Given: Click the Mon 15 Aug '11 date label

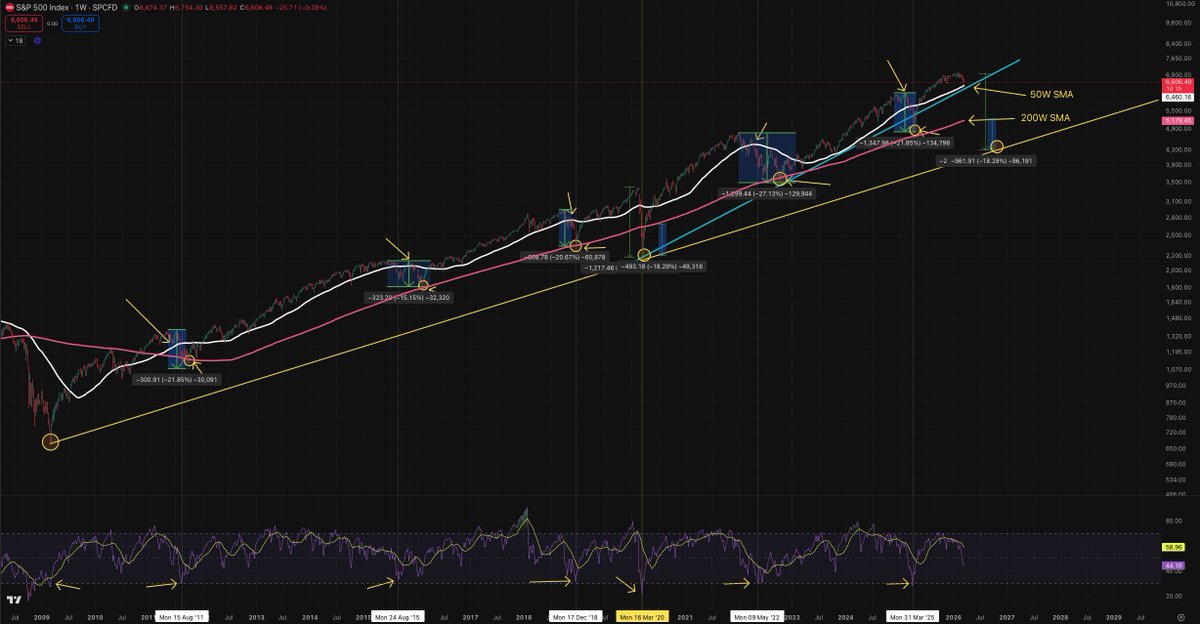Looking at the screenshot, I should [x=183, y=619].
